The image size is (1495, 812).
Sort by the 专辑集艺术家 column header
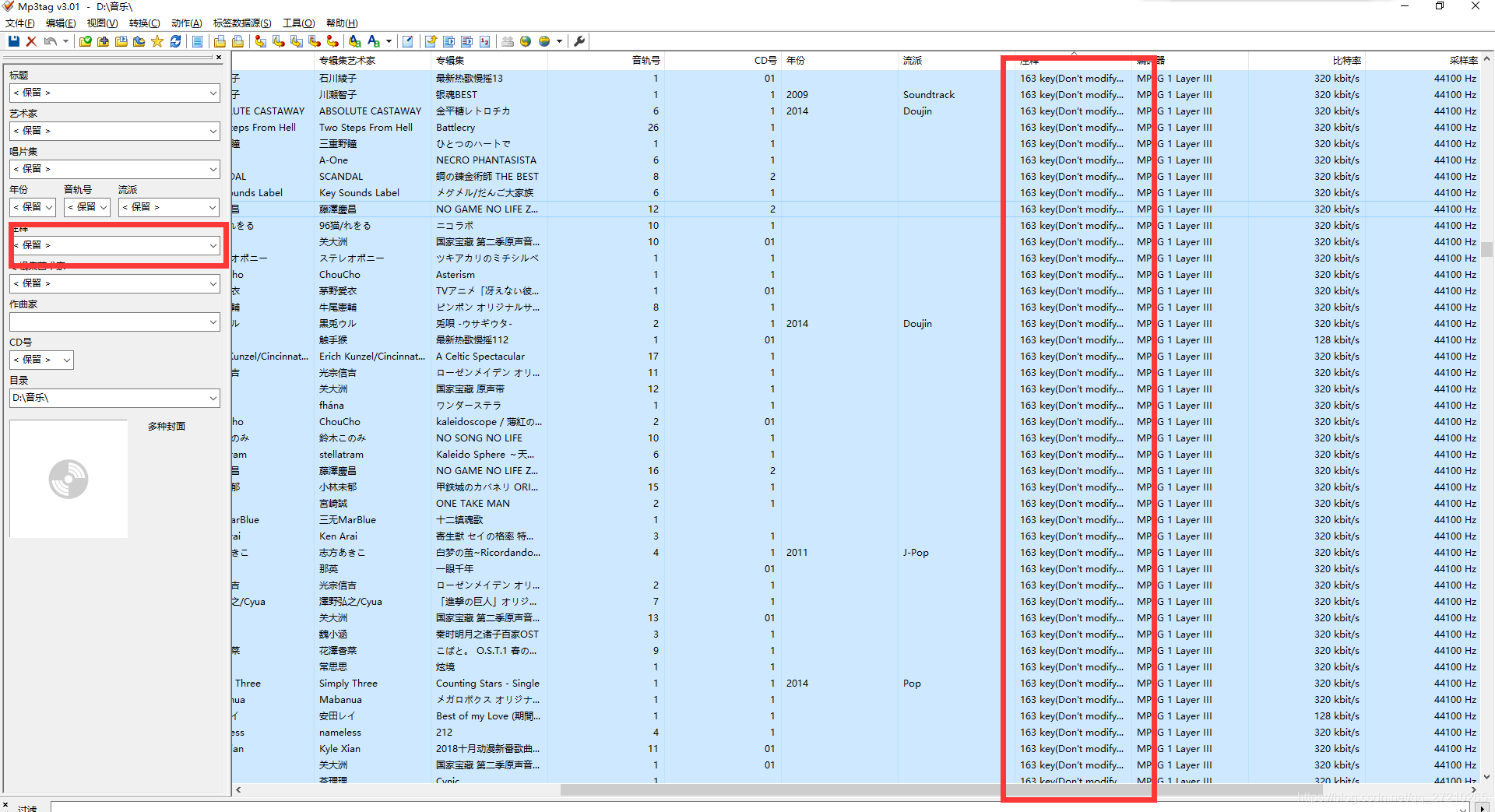(x=372, y=60)
